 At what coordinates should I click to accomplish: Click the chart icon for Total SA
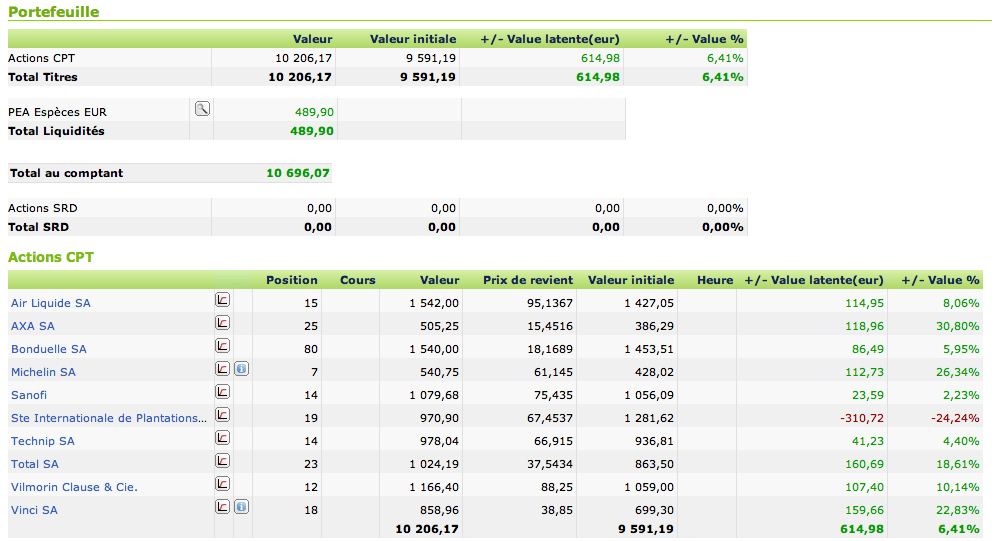pyautogui.click(x=222, y=460)
